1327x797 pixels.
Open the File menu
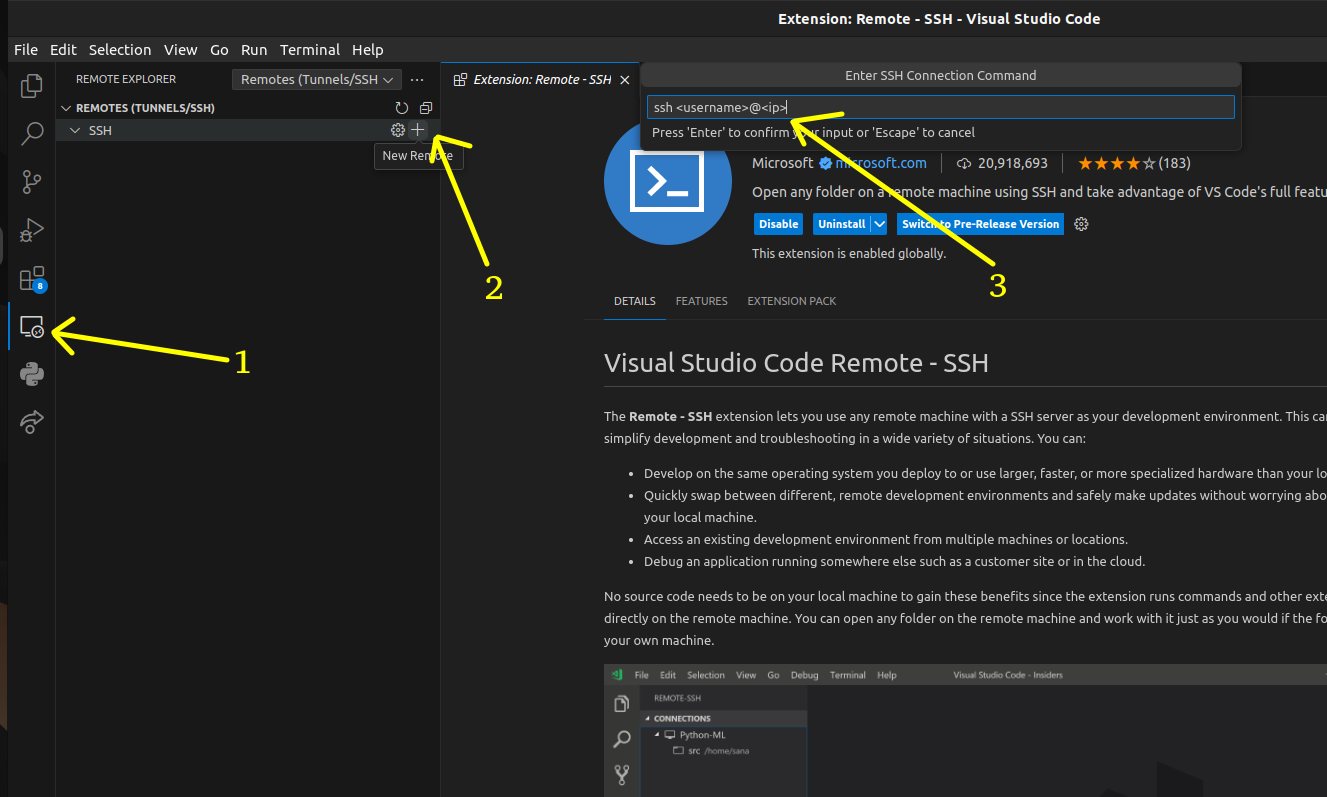pos(26,49)
